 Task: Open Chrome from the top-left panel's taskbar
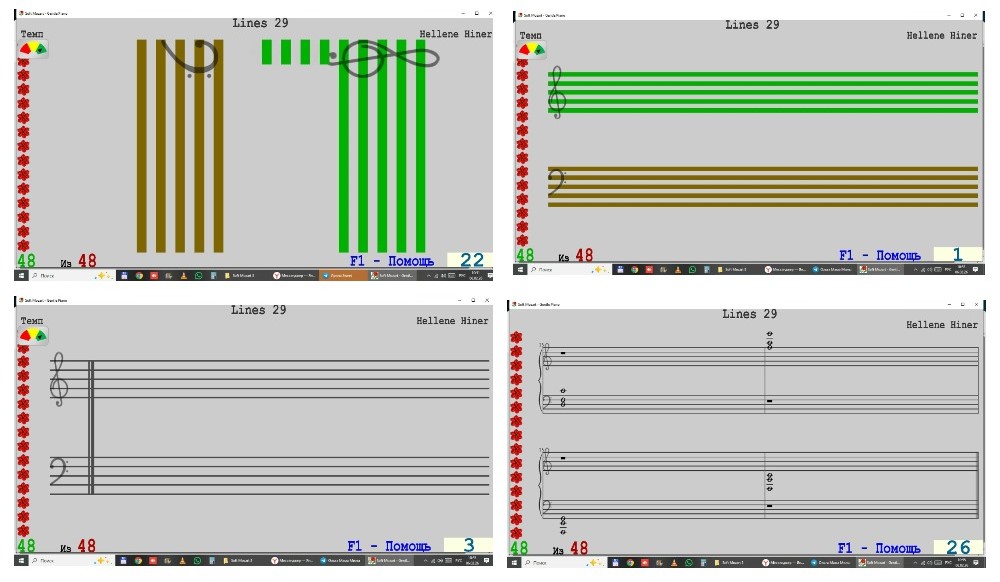click(x=139, y=275)
